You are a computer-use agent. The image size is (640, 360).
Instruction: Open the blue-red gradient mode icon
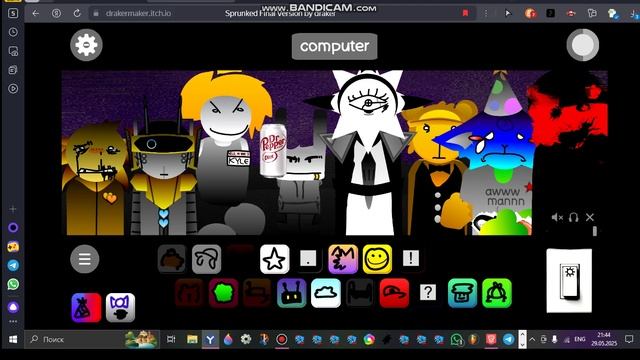tap(86, 307)
